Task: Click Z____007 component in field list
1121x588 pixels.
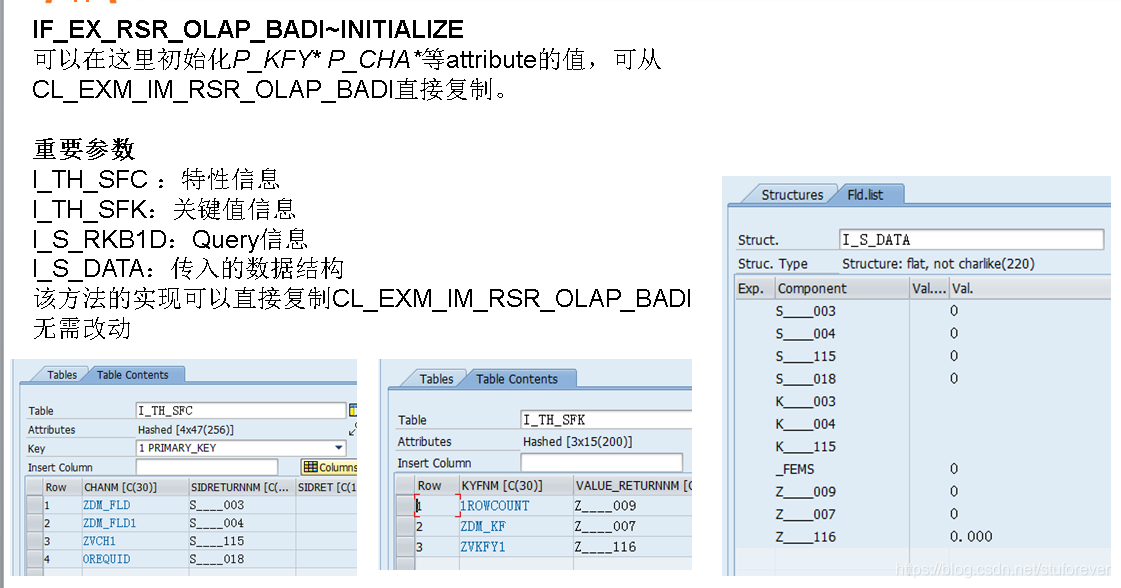Action: 806,514
